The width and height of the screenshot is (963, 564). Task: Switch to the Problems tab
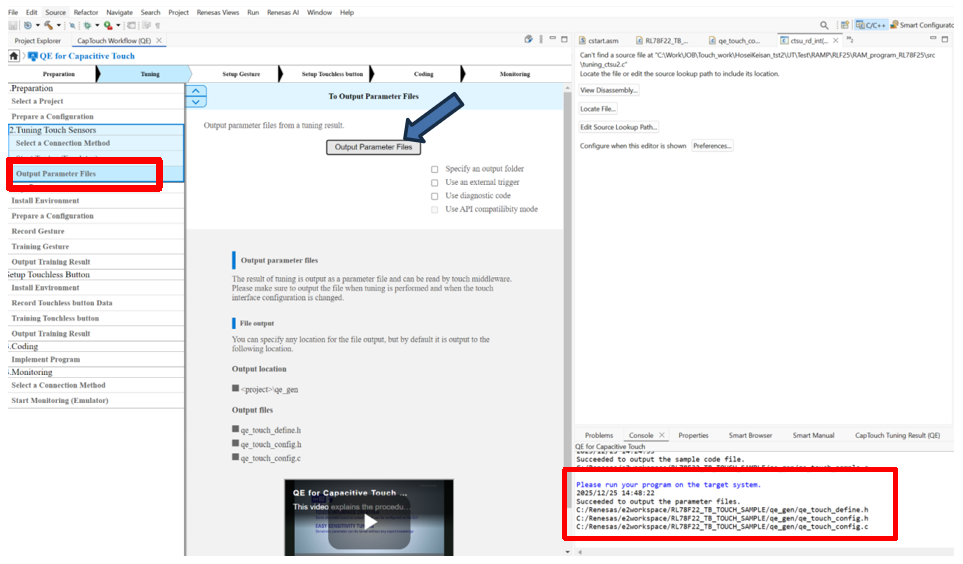click(x=599, y=435)
